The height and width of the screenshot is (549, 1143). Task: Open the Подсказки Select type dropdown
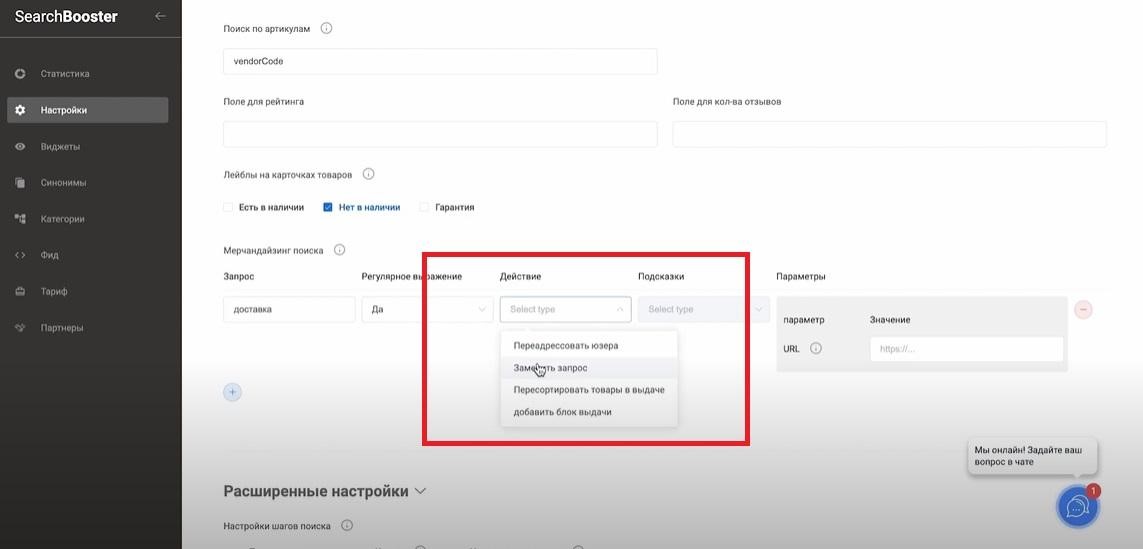click(x=704, y=310)
